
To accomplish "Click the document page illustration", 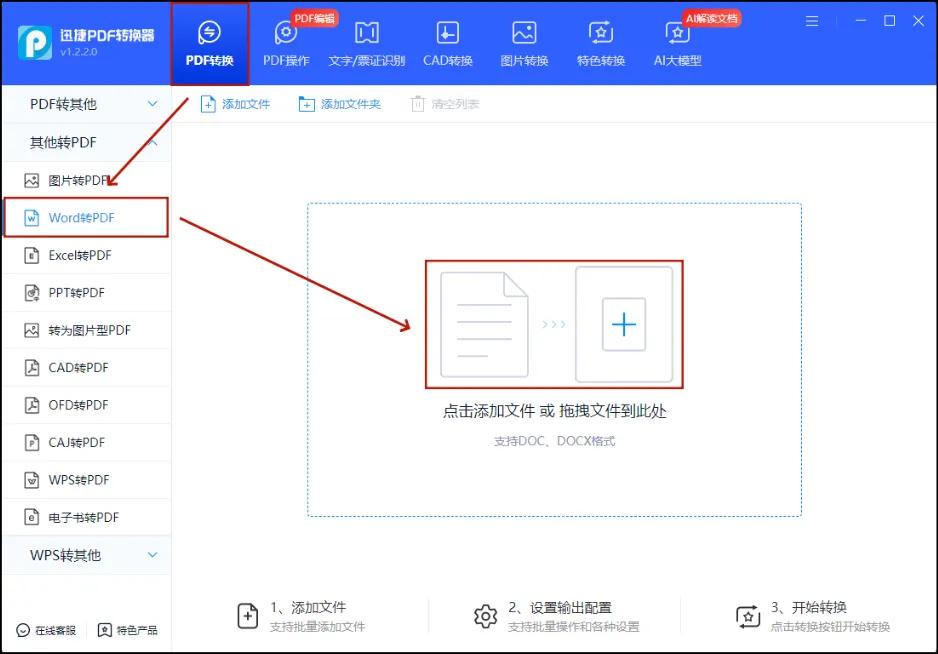I will 484,324.
